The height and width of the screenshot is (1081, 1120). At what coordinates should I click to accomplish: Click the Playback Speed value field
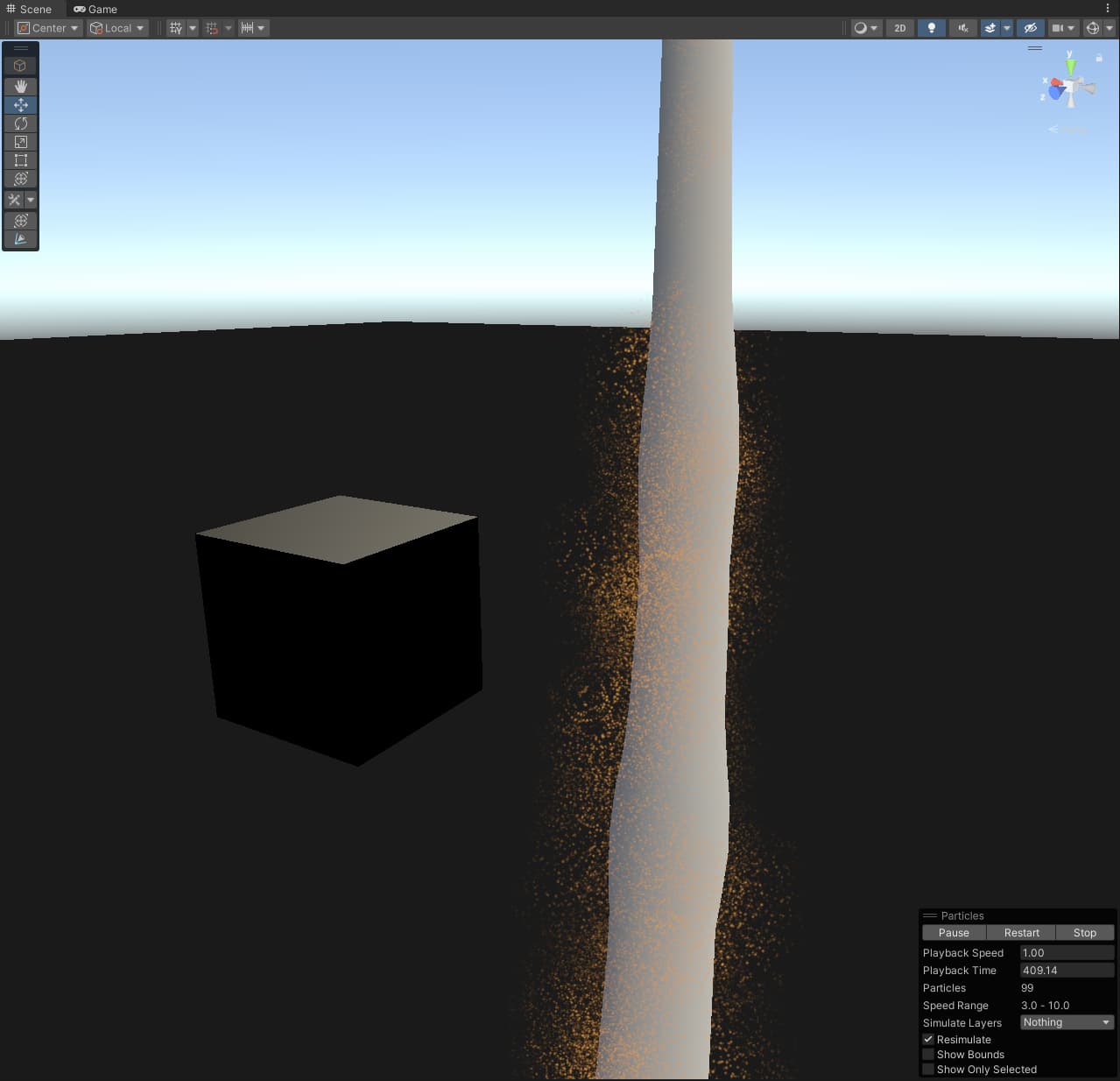(1067, 952)
